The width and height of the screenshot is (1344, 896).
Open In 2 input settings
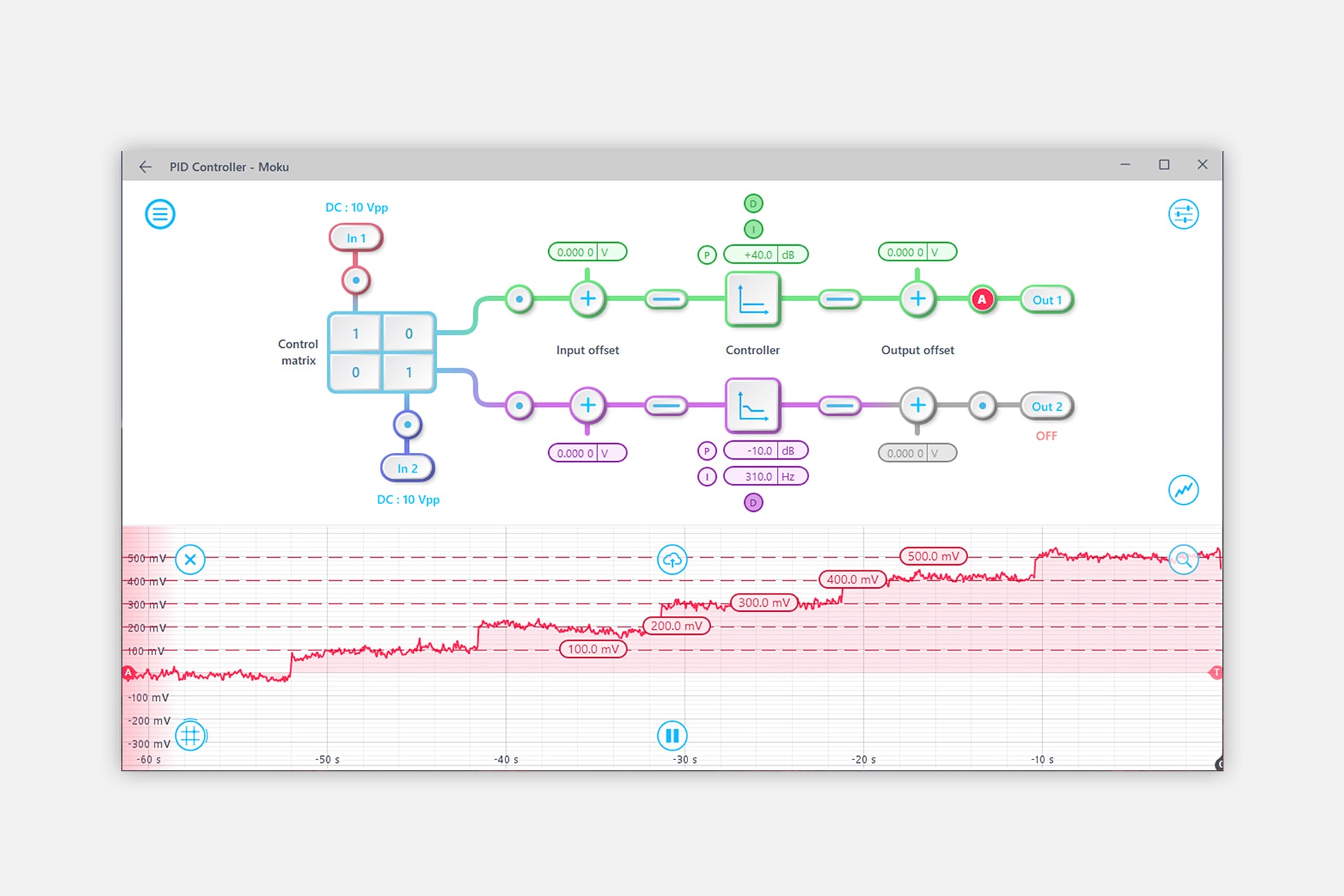coord(407,468)
